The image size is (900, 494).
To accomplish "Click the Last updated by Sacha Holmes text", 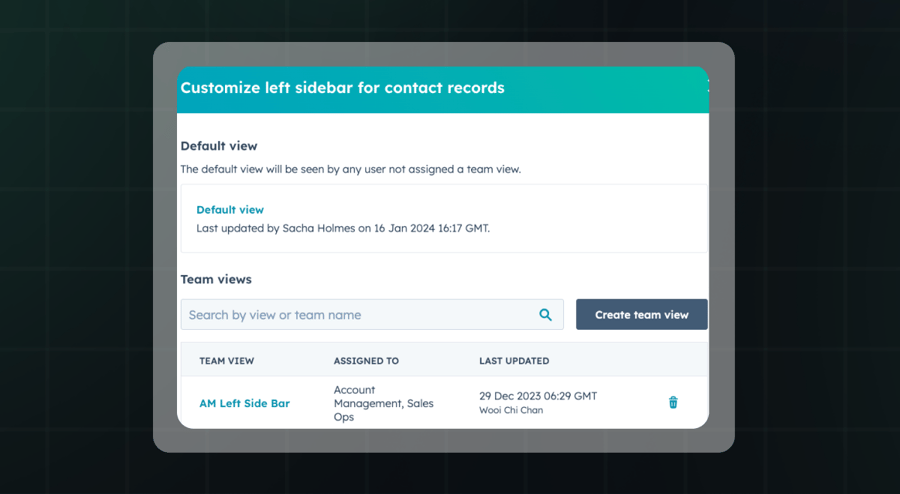I will 343,228.
